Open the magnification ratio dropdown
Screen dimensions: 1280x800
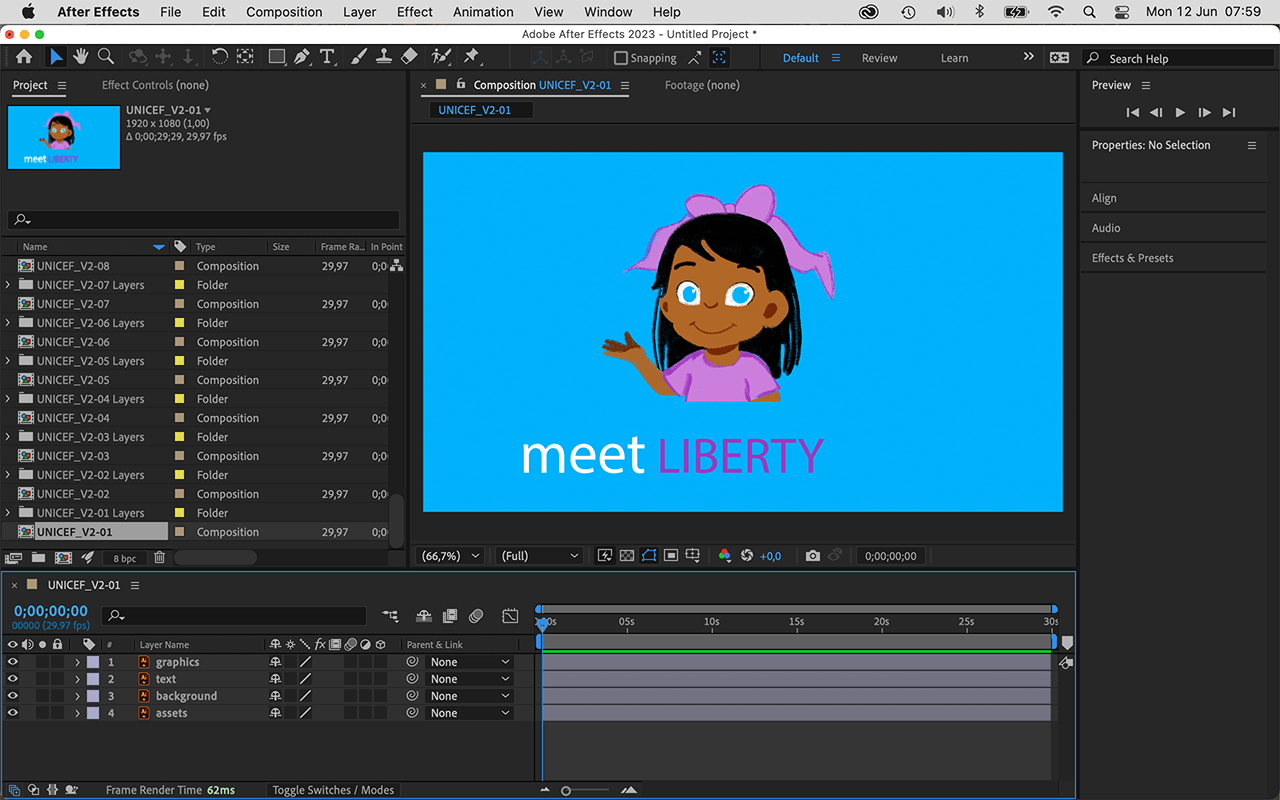tap(449, 555)
